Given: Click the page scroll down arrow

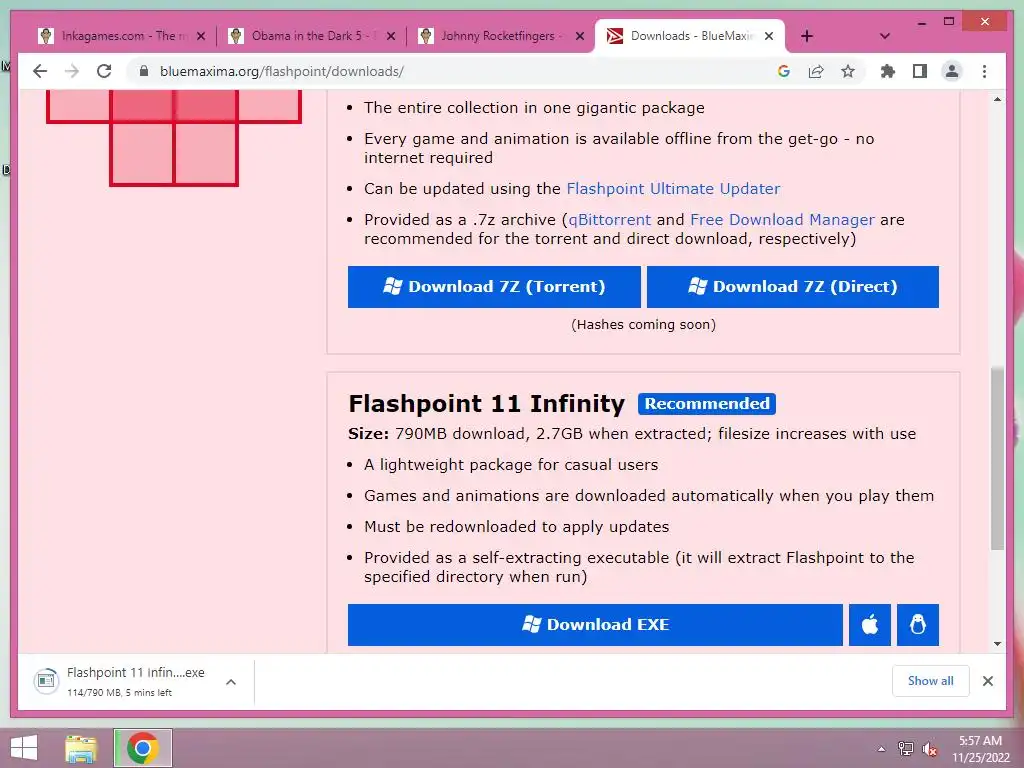Looking at the screenshot, I should [x=997, y=644].
